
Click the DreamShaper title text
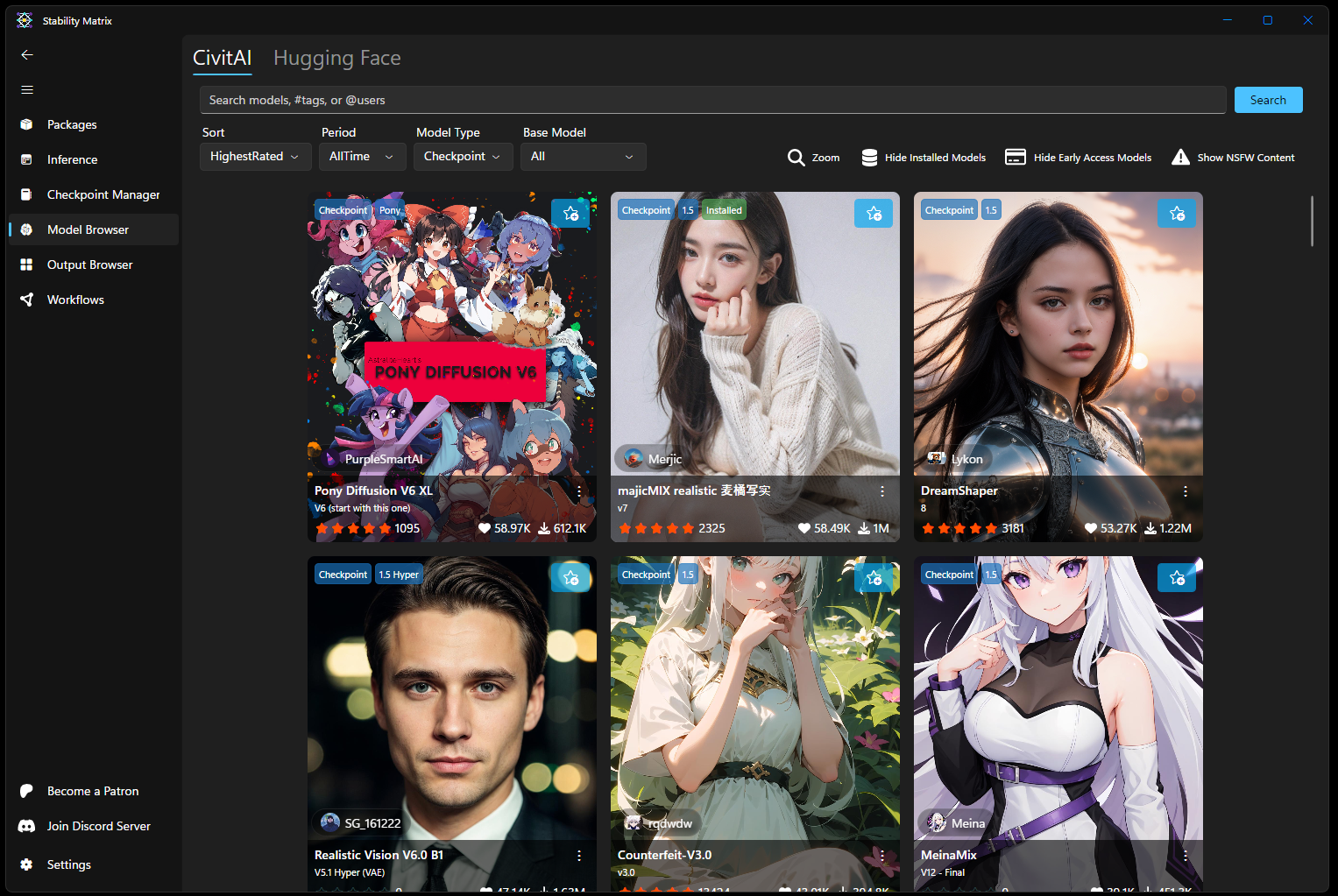[x=959, y=490]
